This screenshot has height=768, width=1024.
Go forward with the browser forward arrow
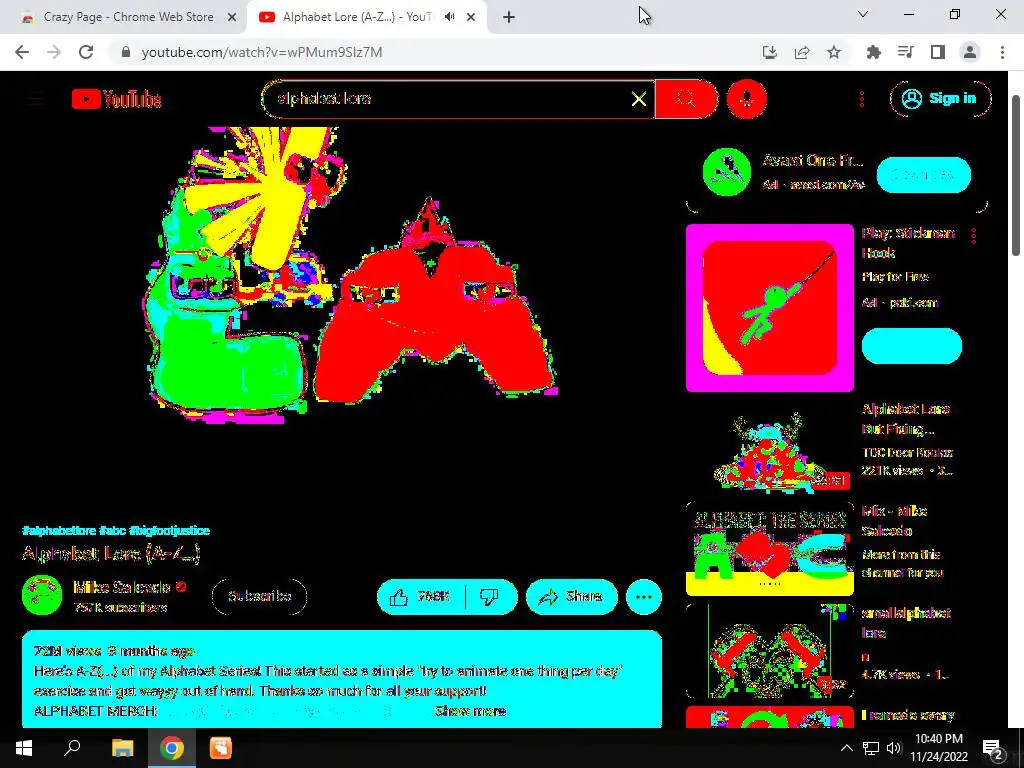[x=54, y=52]
